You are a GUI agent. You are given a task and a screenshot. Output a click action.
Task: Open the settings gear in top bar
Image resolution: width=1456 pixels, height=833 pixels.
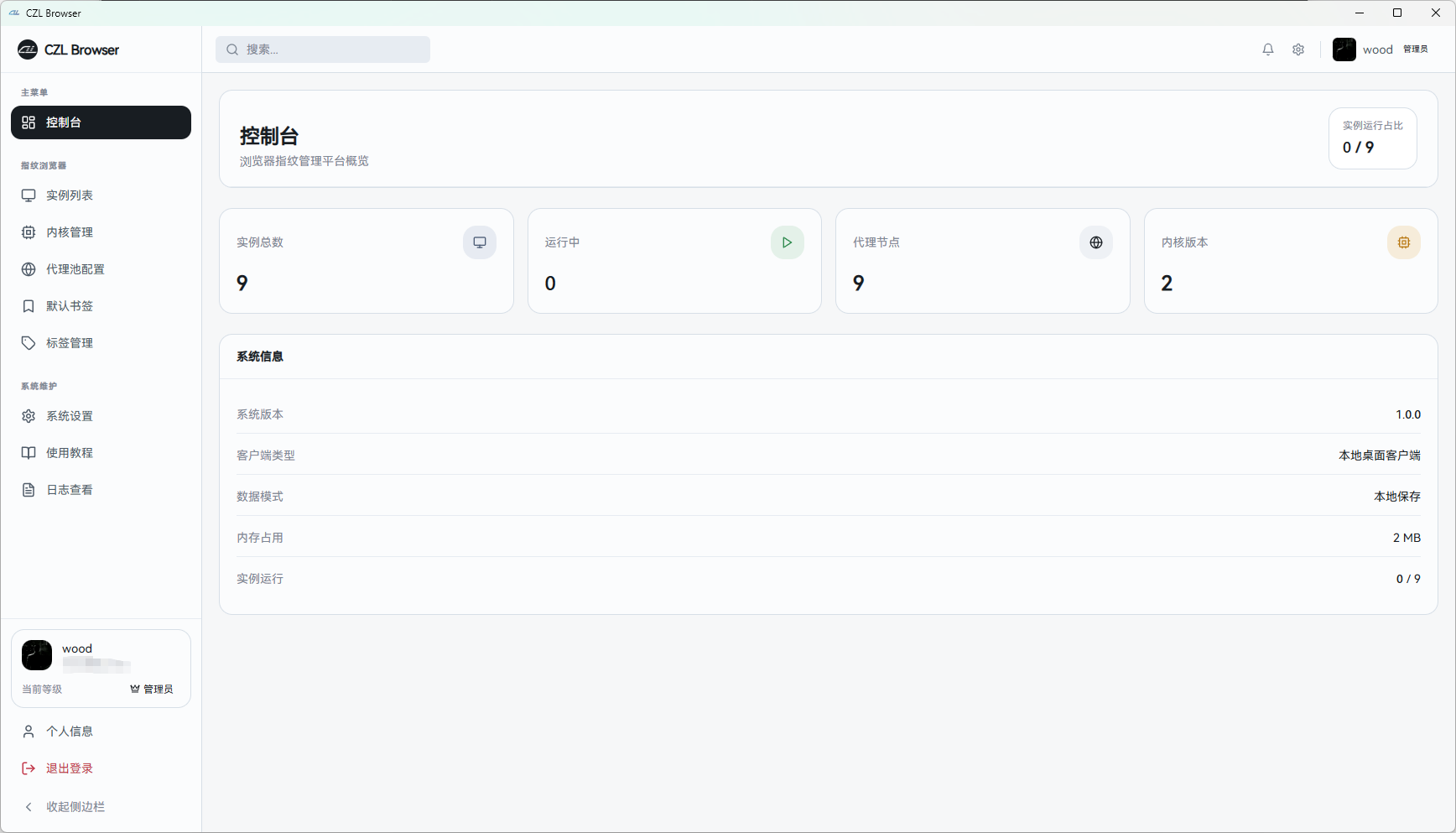coord(1298,49)
